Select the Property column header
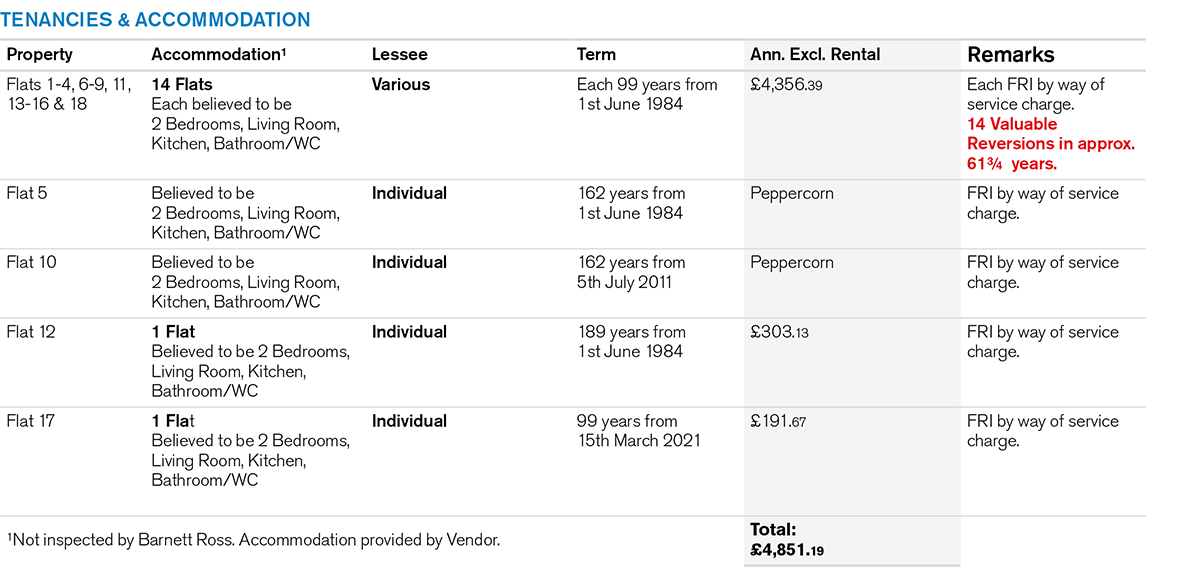The height and width of the screenshot is (575, 1200). (x=40, y=55)
